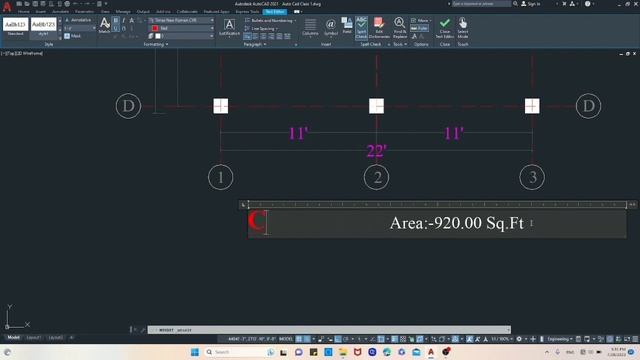Click the red color swatch
Image resolution: width=640 pixels, height=360 pixels.
[155, 28]
